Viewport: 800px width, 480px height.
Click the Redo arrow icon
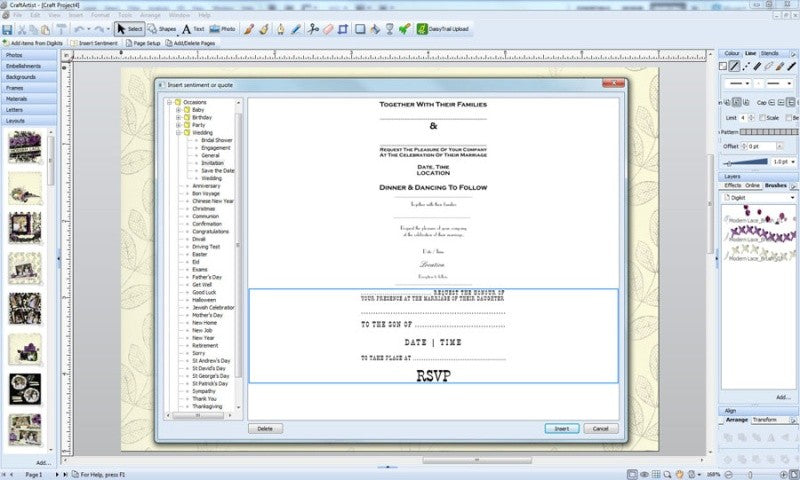[x=99, y=30]
